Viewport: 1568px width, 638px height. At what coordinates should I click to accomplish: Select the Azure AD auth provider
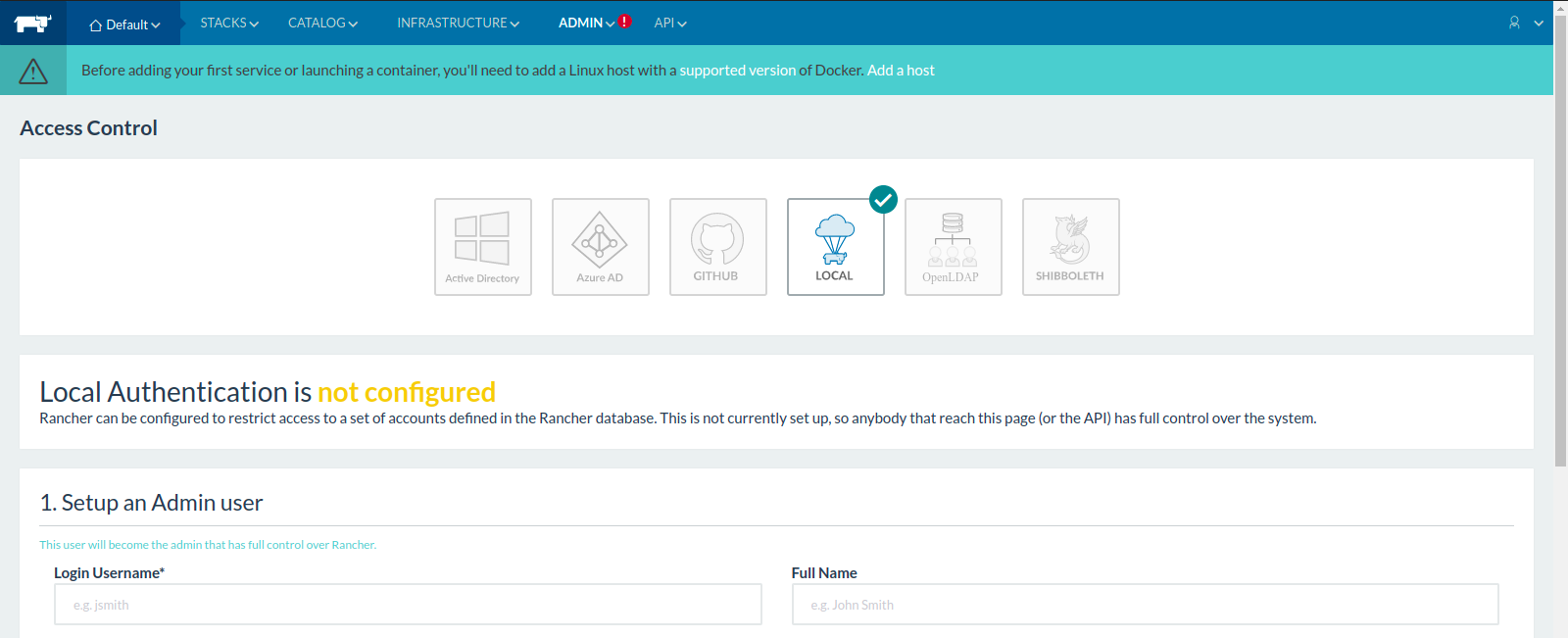tap(601, 247)
